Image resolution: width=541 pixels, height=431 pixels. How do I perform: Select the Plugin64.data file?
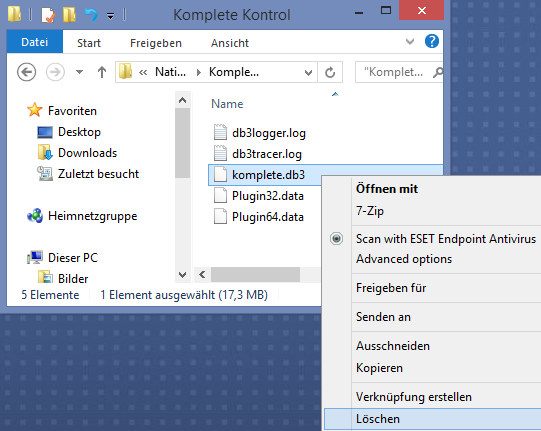[x=268, y=217]
